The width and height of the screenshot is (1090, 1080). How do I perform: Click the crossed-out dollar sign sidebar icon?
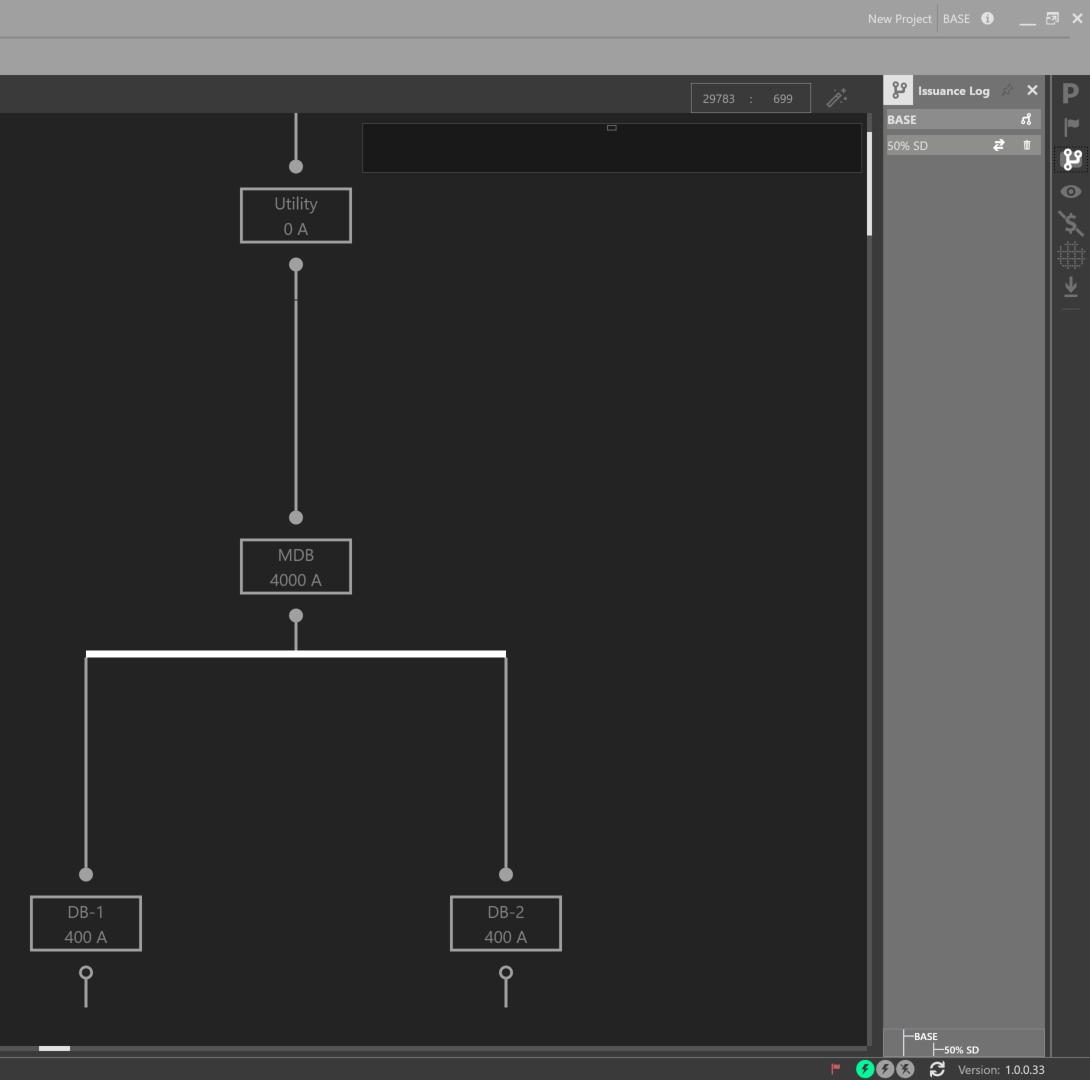coord(1071,224)
